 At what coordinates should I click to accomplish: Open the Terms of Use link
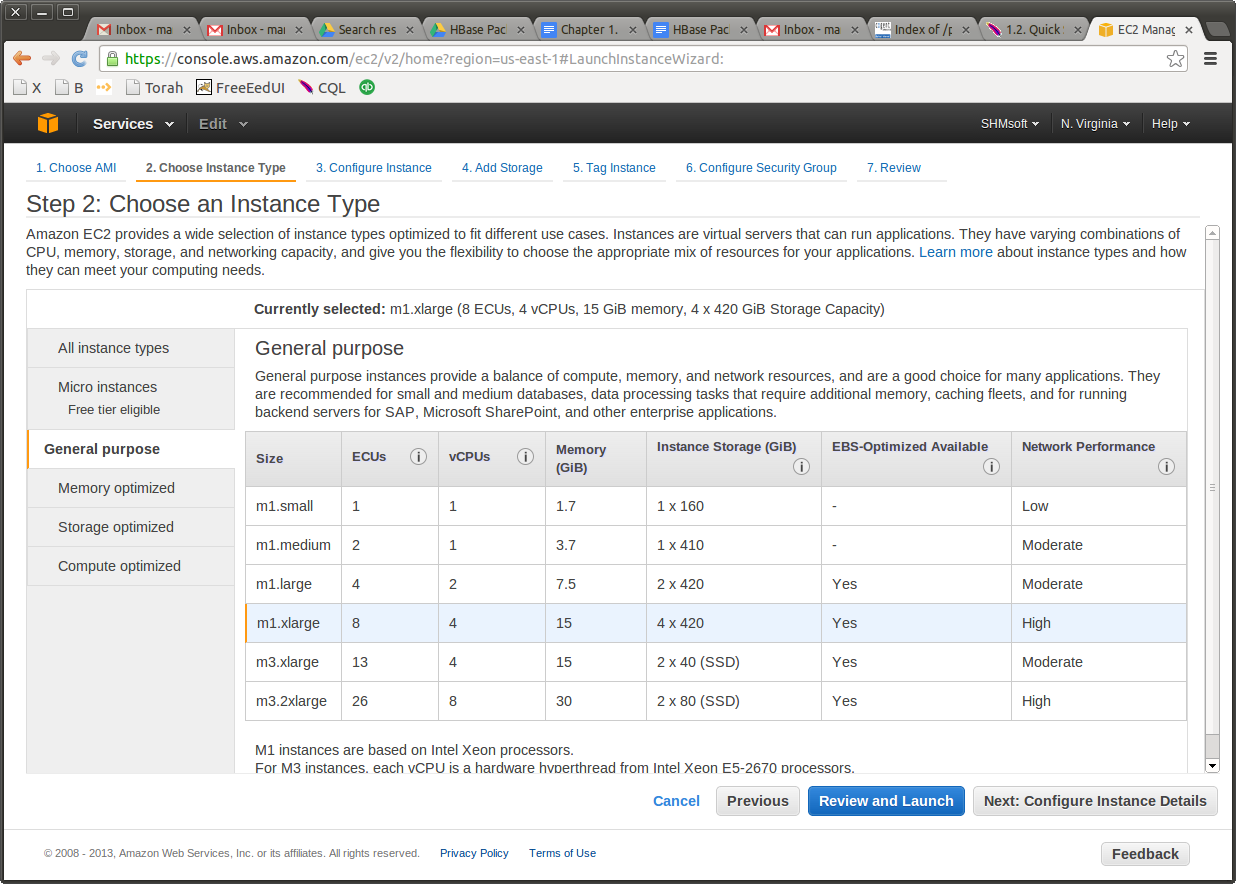pyautogui.click(x=562, y=853)
